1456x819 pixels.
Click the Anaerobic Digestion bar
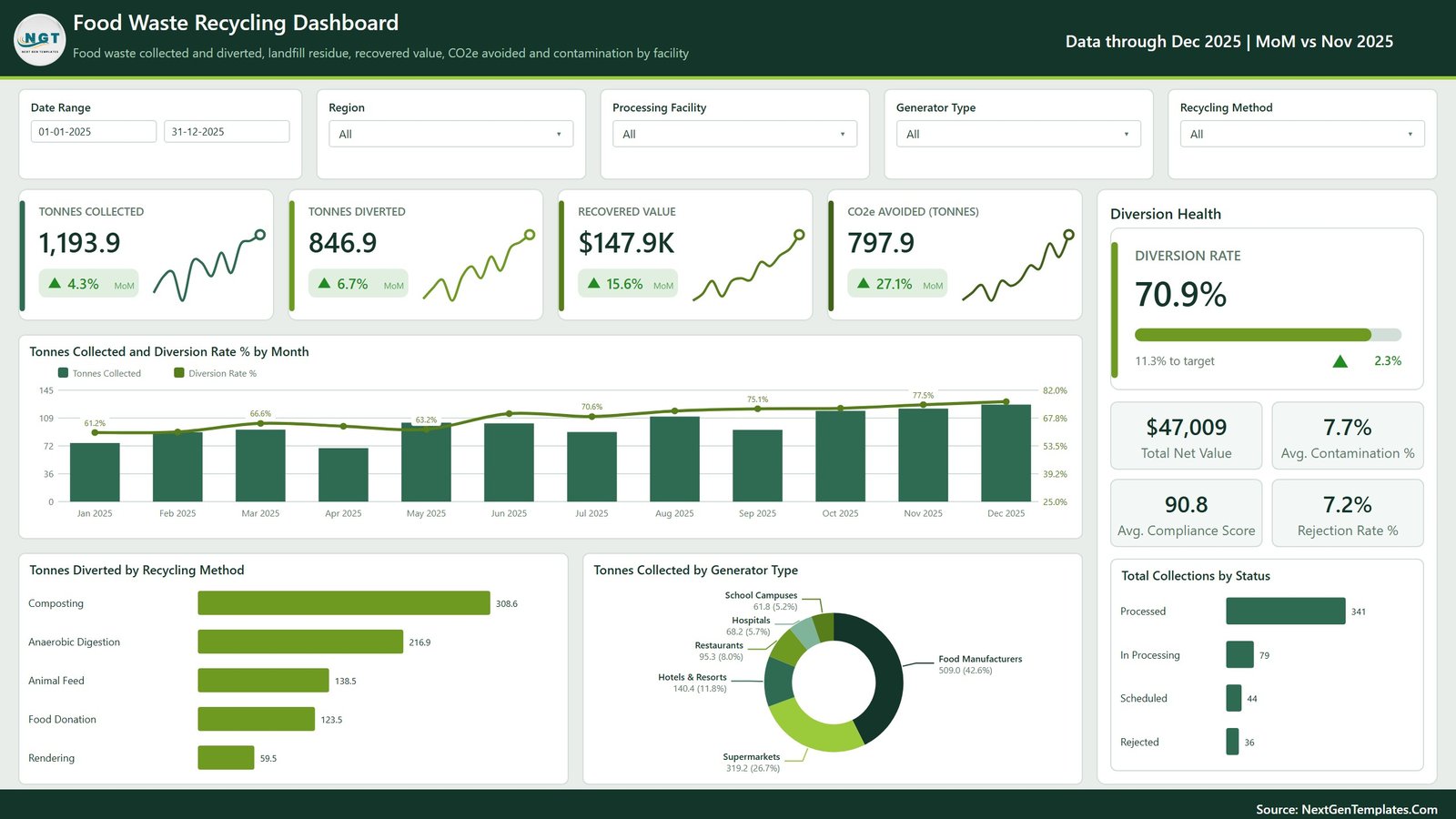coord(300,642)
